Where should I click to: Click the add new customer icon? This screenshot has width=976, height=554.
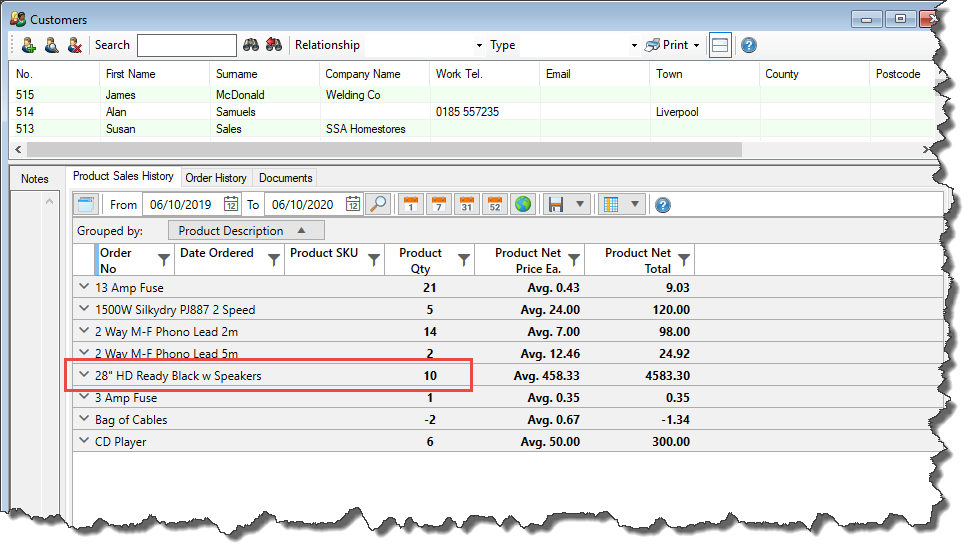pos(28,45)
